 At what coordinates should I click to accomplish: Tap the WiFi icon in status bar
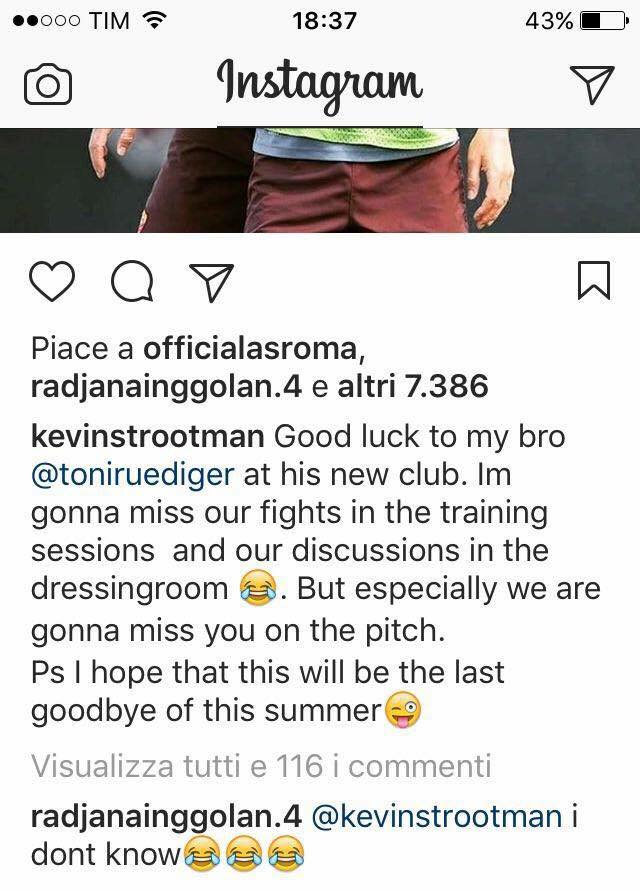(154, 20)
